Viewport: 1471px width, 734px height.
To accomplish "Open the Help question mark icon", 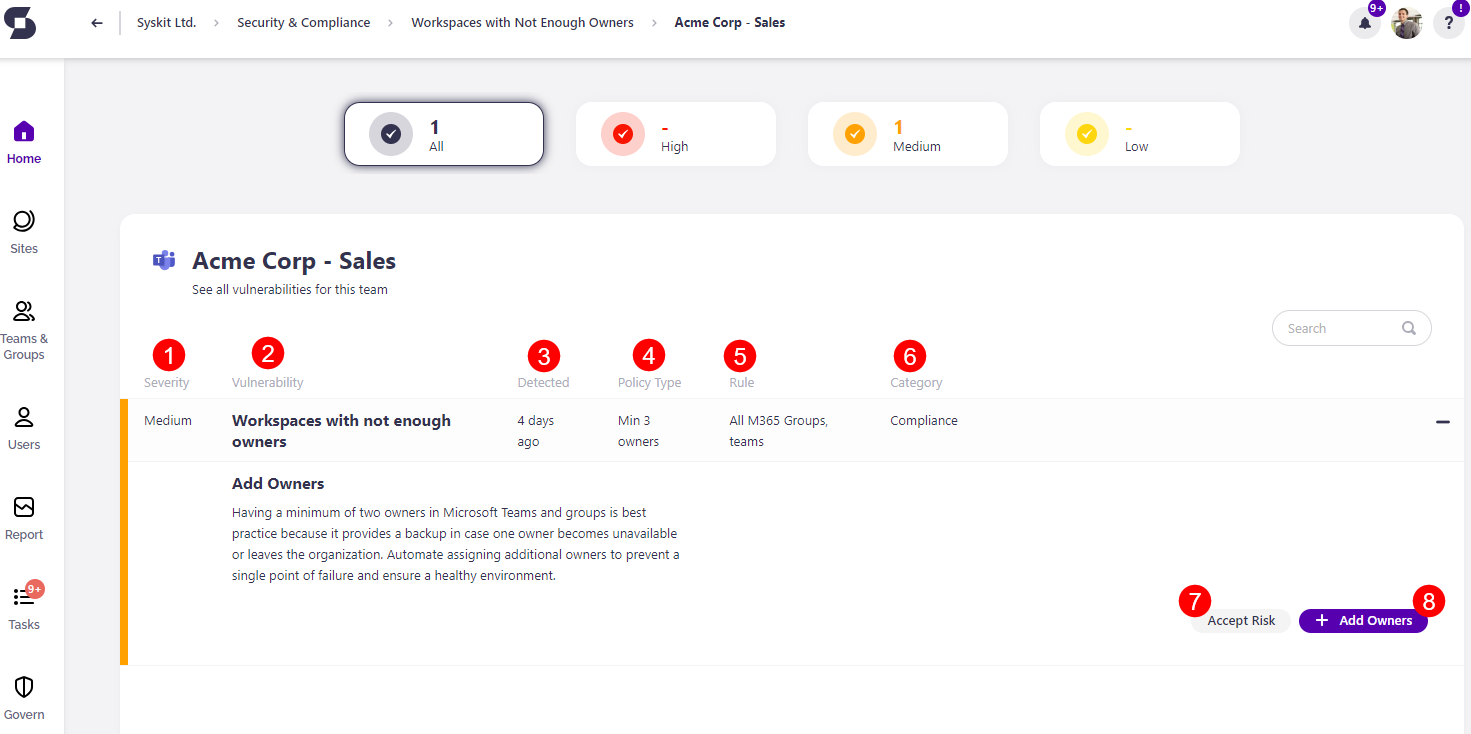I will coord(1448,22).
